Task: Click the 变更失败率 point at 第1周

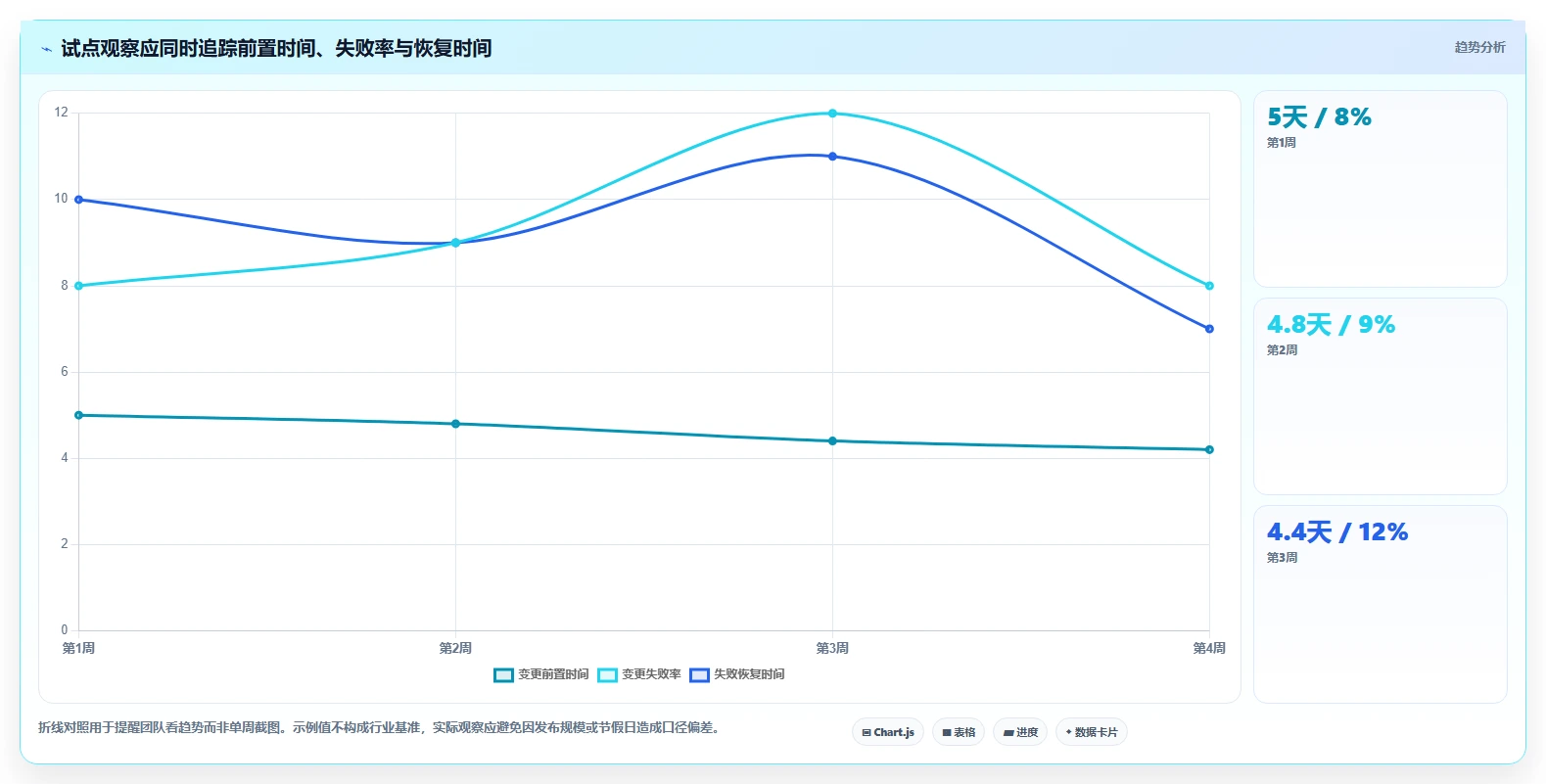Action: point(78,286)
